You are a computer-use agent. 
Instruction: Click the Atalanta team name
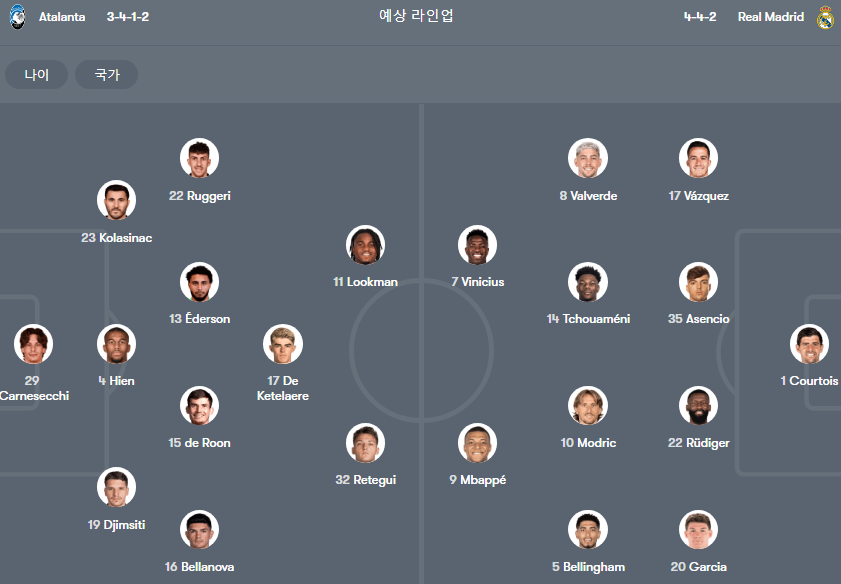(62, 17)
